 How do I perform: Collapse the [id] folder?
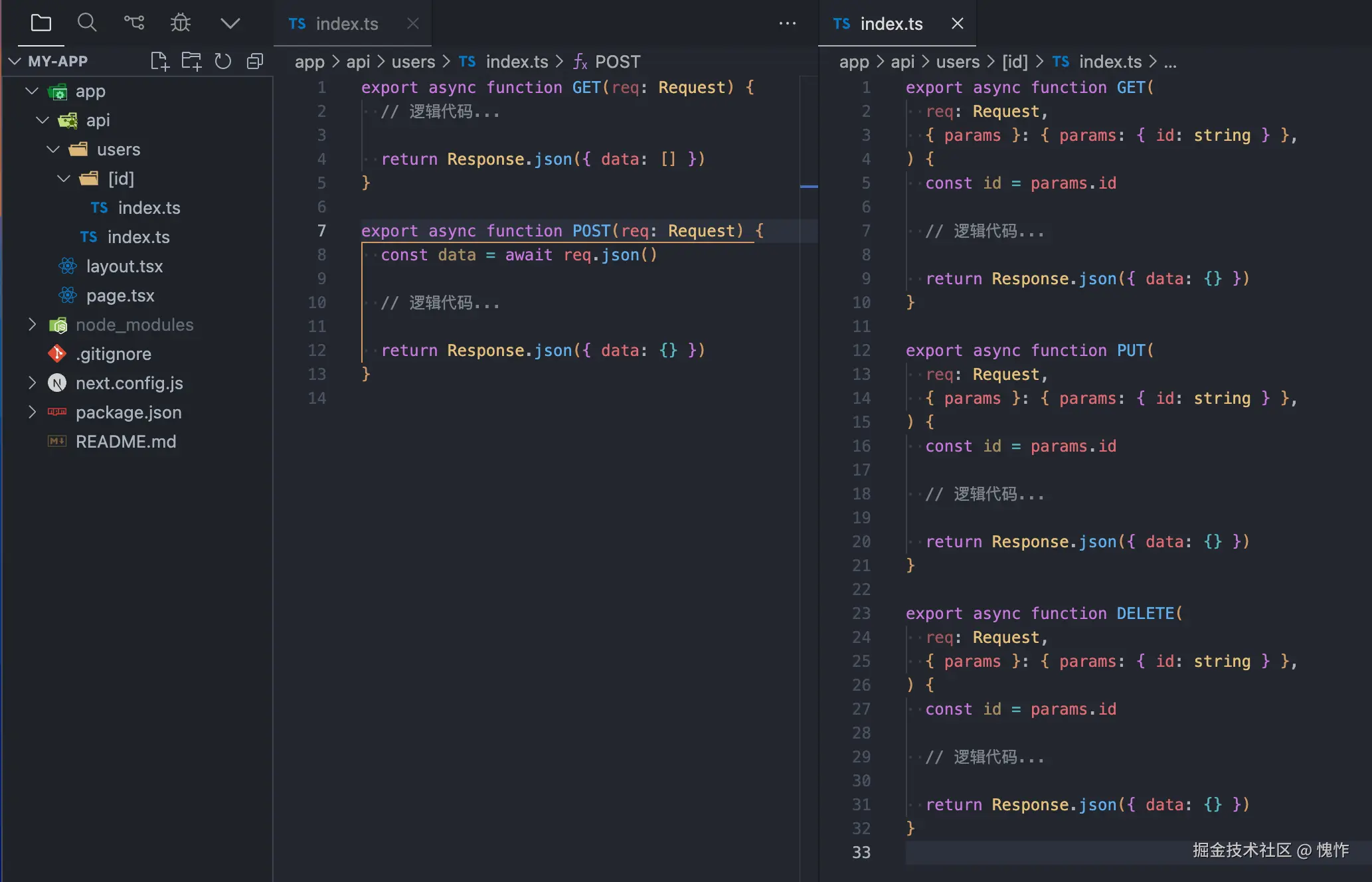click(x=64, y=179)
